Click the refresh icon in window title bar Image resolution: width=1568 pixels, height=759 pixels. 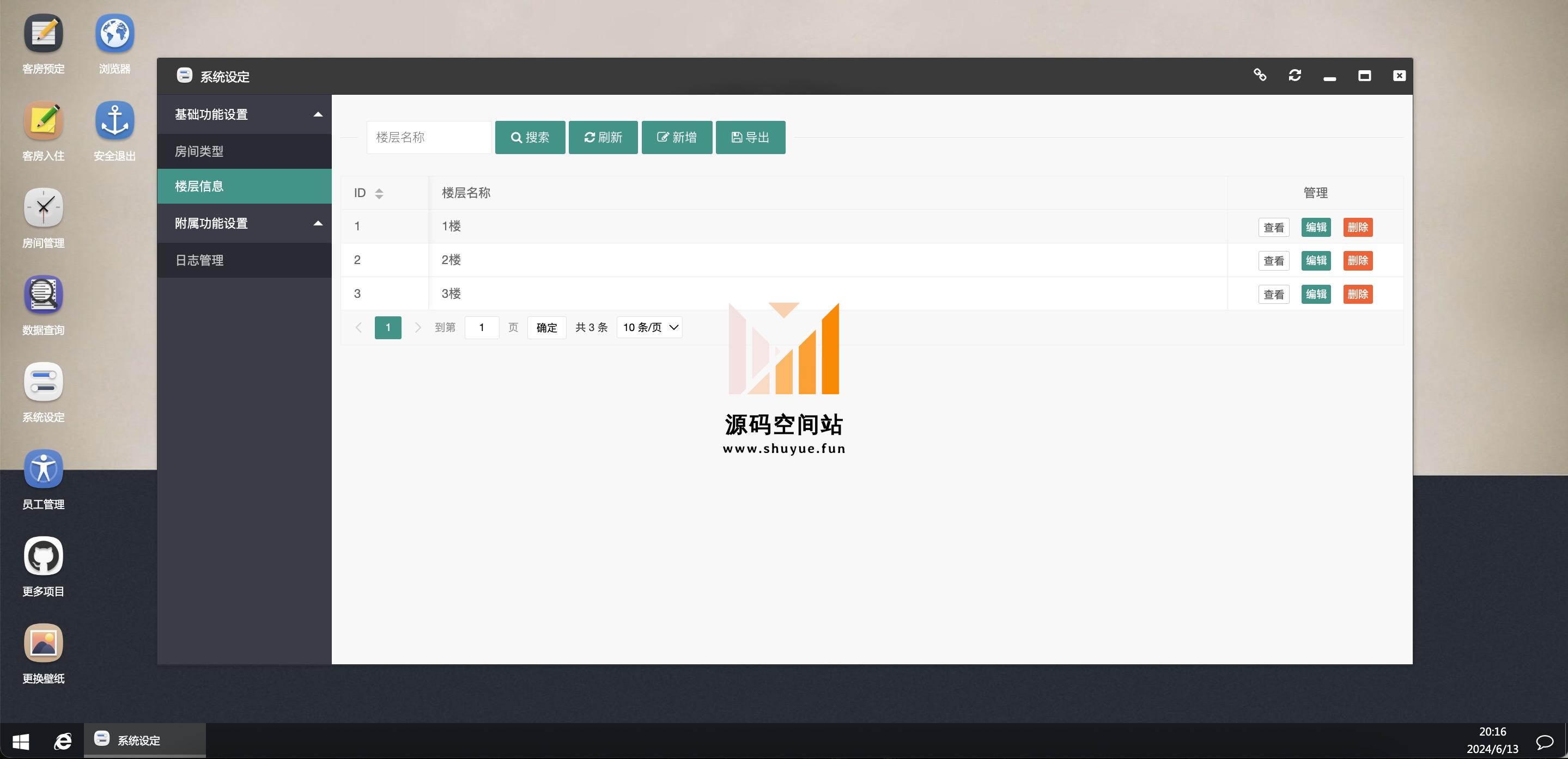[x=1294, y=76]
